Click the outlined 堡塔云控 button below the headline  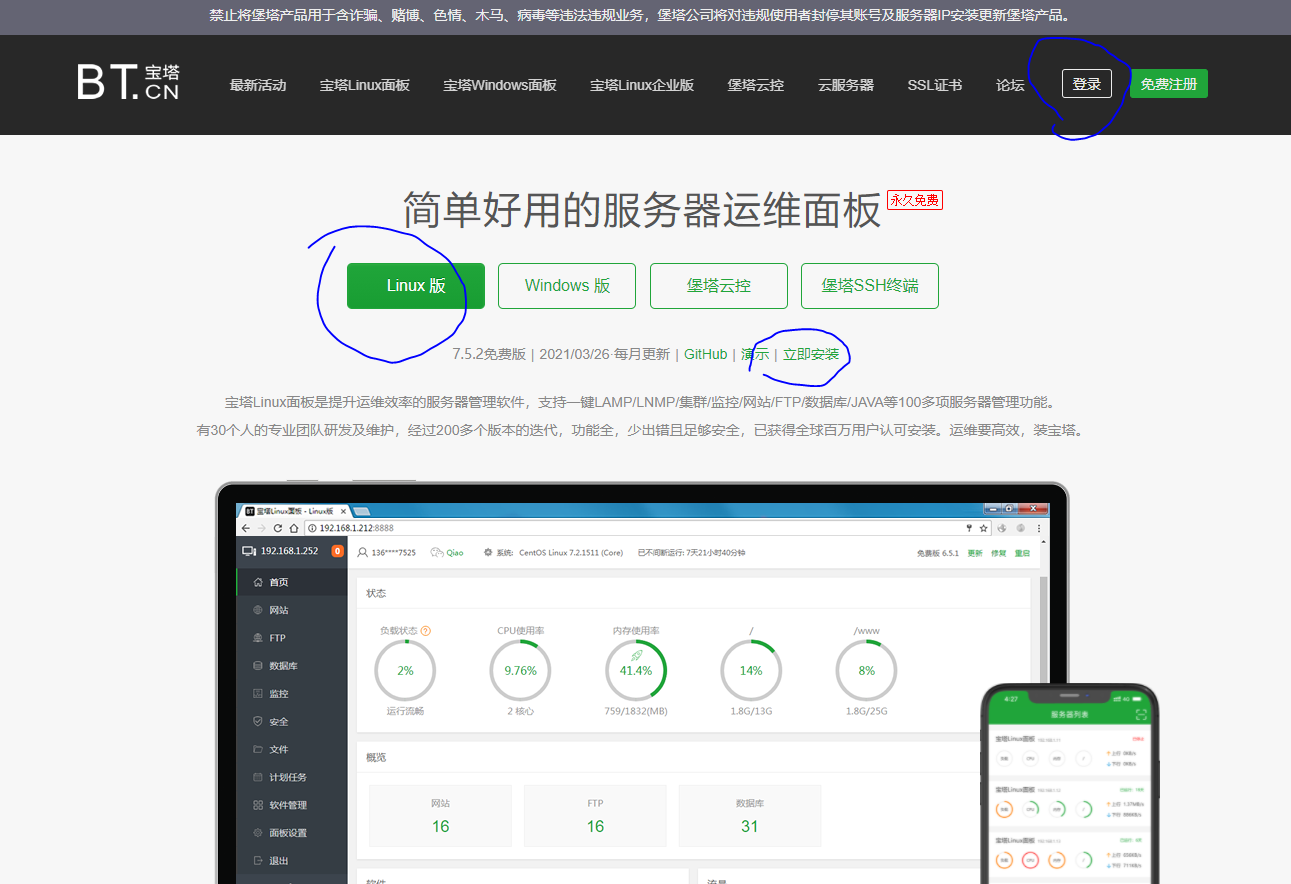[x=719, y=286]
